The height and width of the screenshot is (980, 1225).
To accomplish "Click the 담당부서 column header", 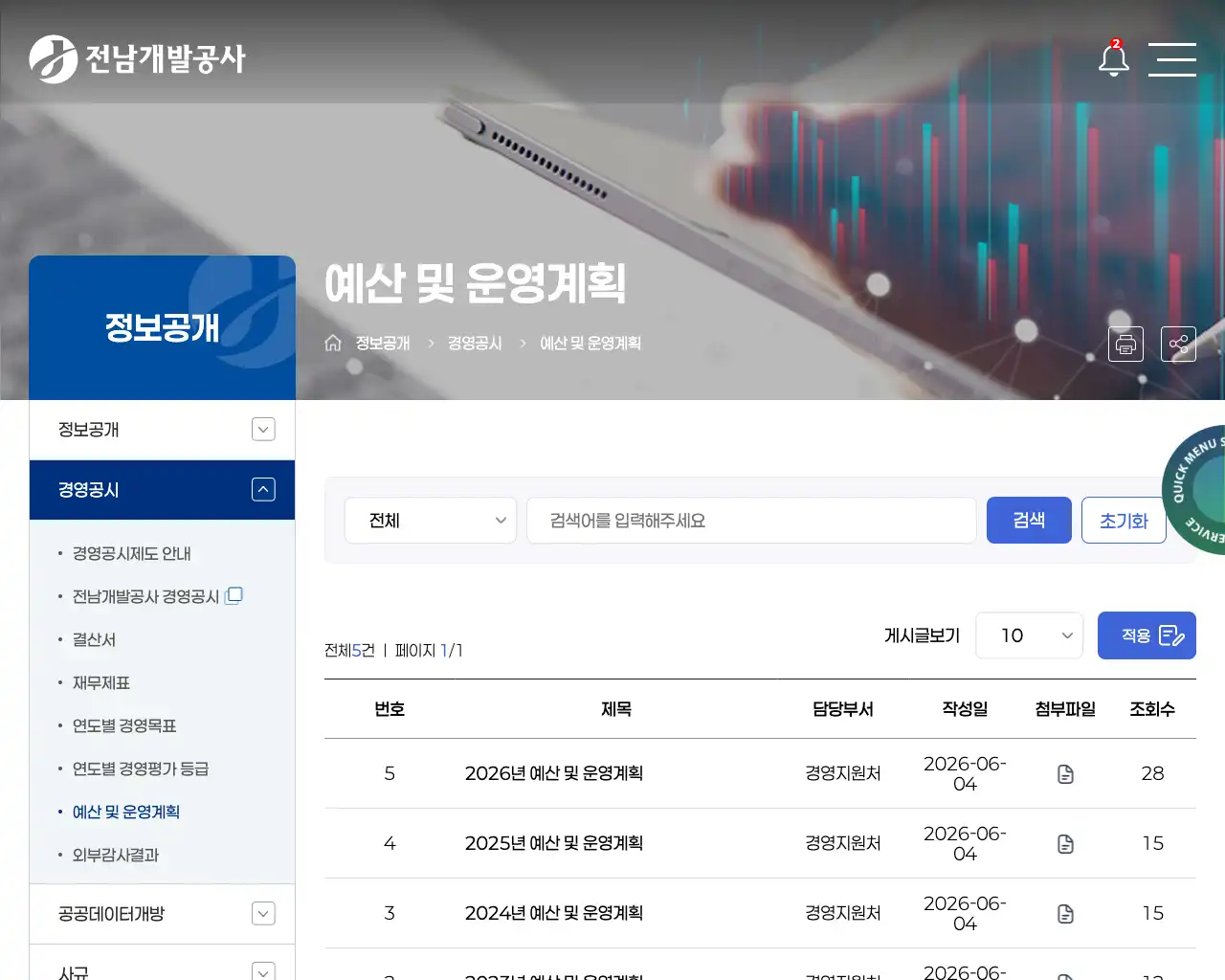I will (843, 709).
